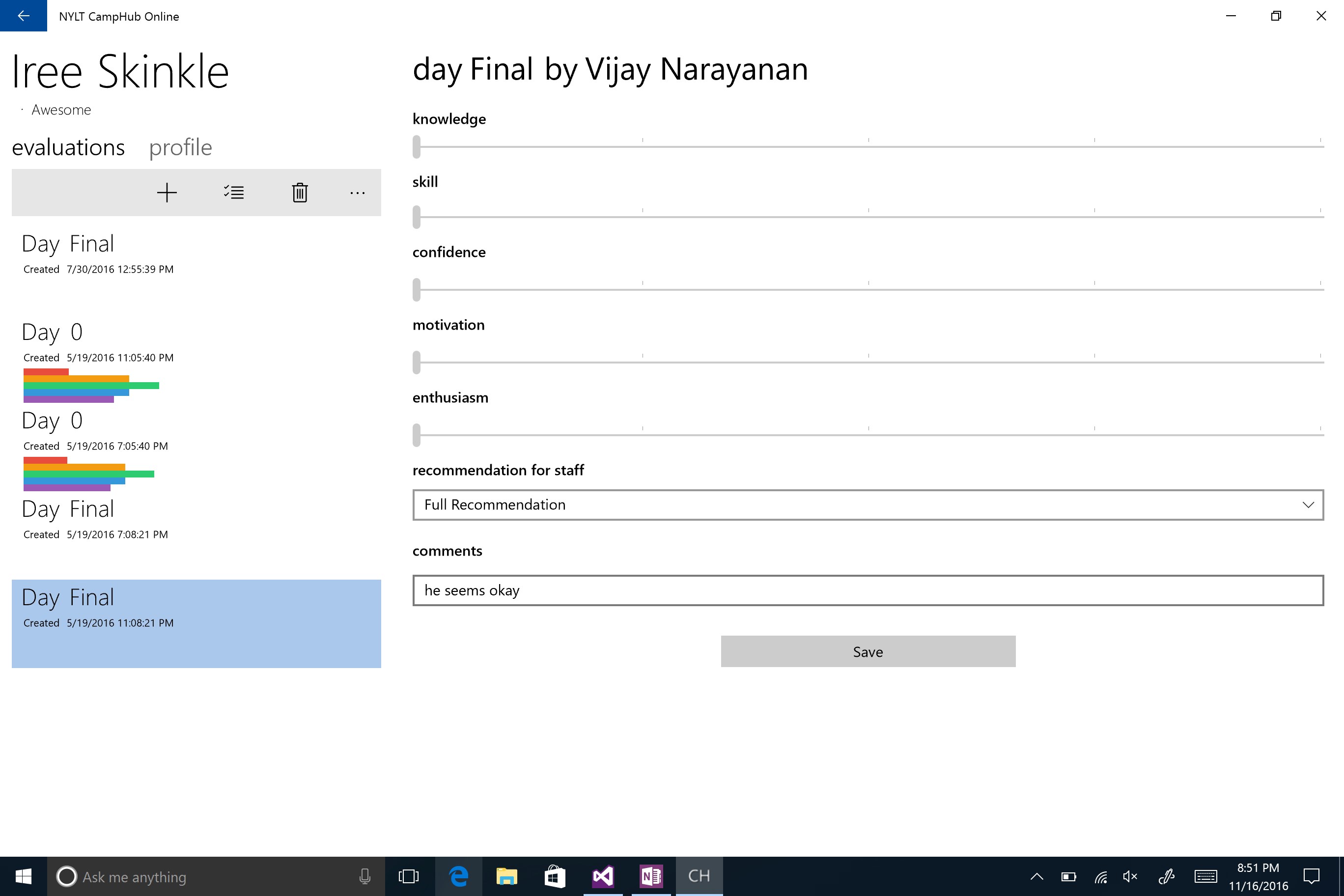Viewport: 1344px width, 896px height.
Task: Open the more options ellipsis menu
Action: 357,193
